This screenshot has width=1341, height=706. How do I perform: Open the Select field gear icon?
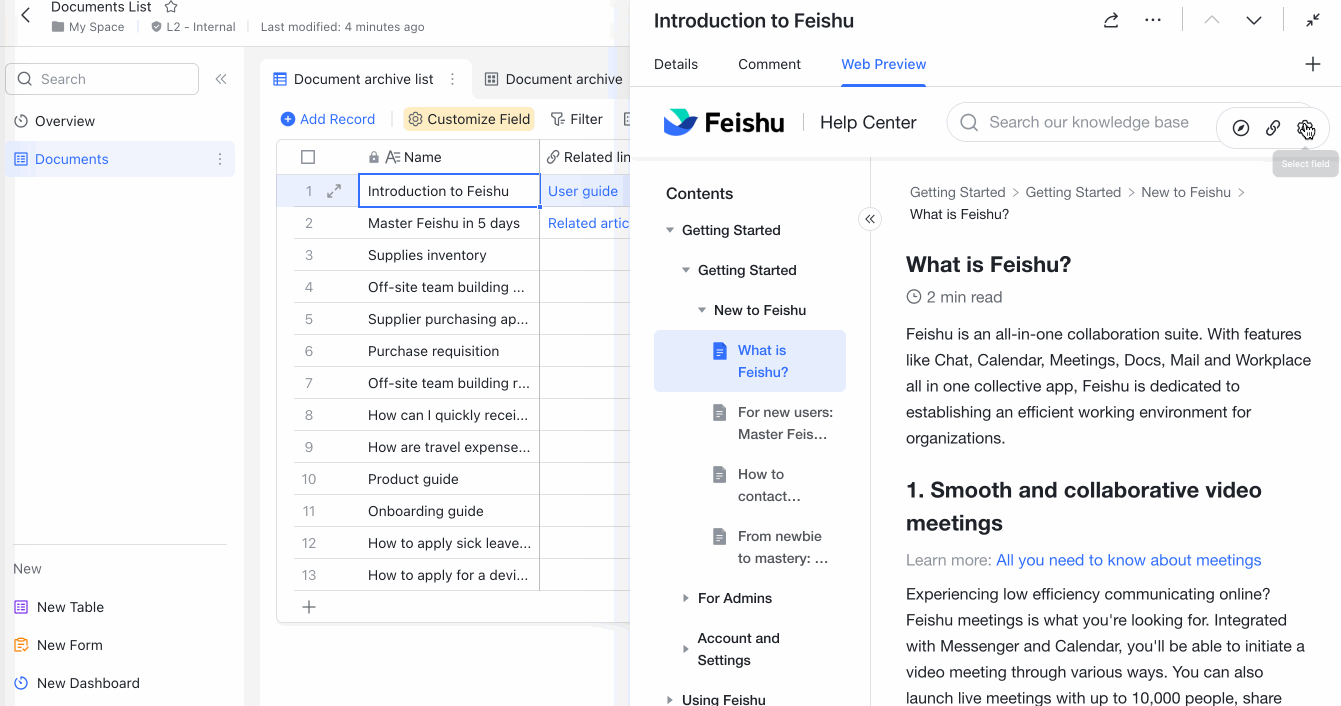1306,128
